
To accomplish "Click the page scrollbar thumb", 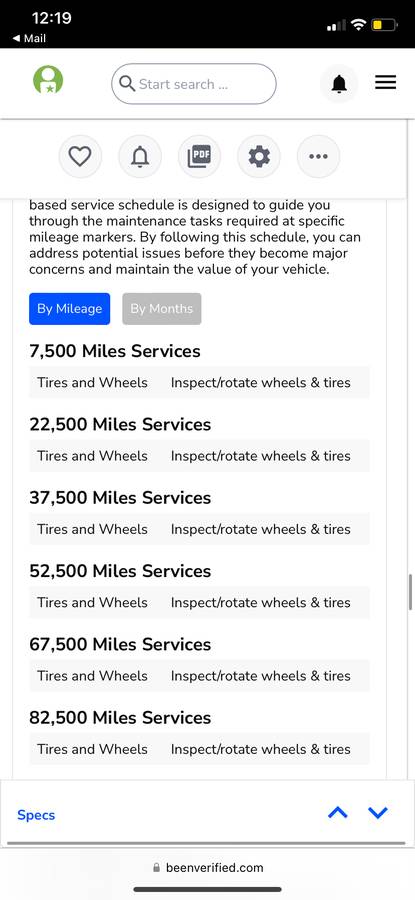I will click(x=410, y=592).
